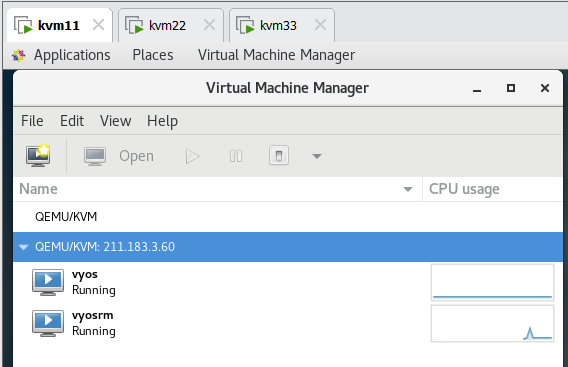Click the kvm22 tab VM icon

(134, 25)
